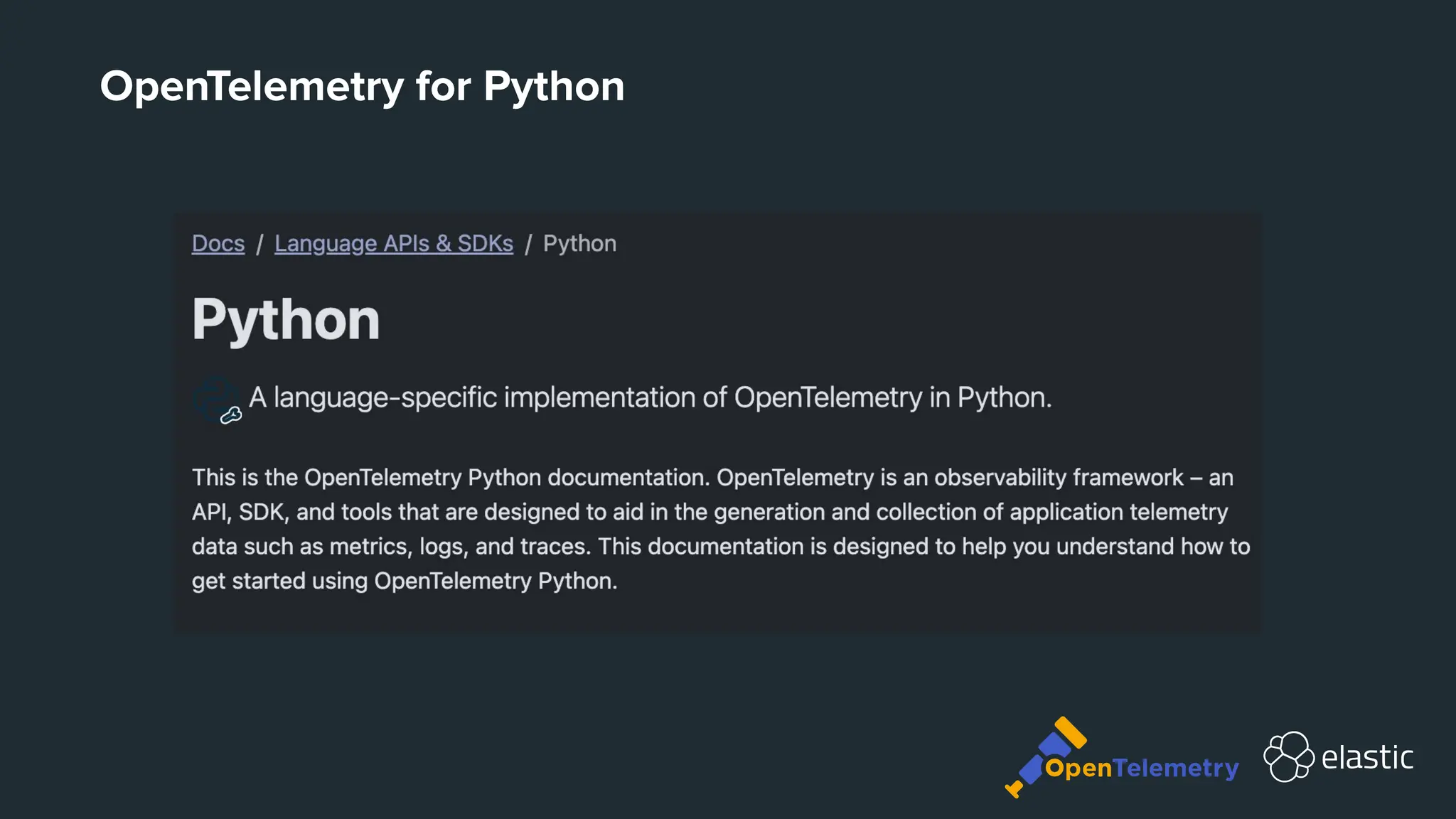The width and height of the screenshot is (1456, 819).
Task: Click the Python logo icon beside the description
Action: 218,400
